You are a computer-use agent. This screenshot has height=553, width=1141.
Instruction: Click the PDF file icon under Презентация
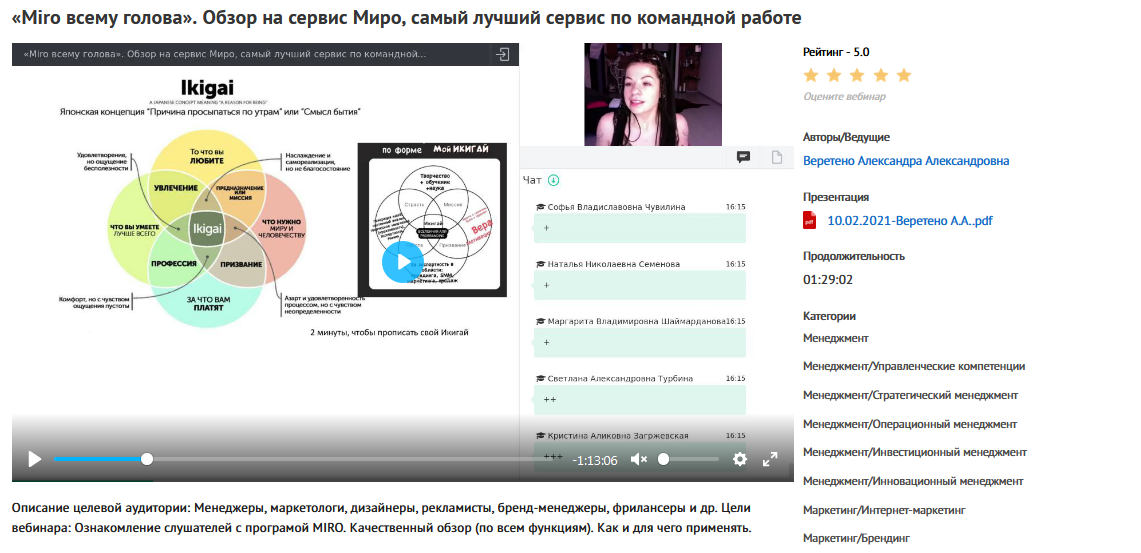810,221
